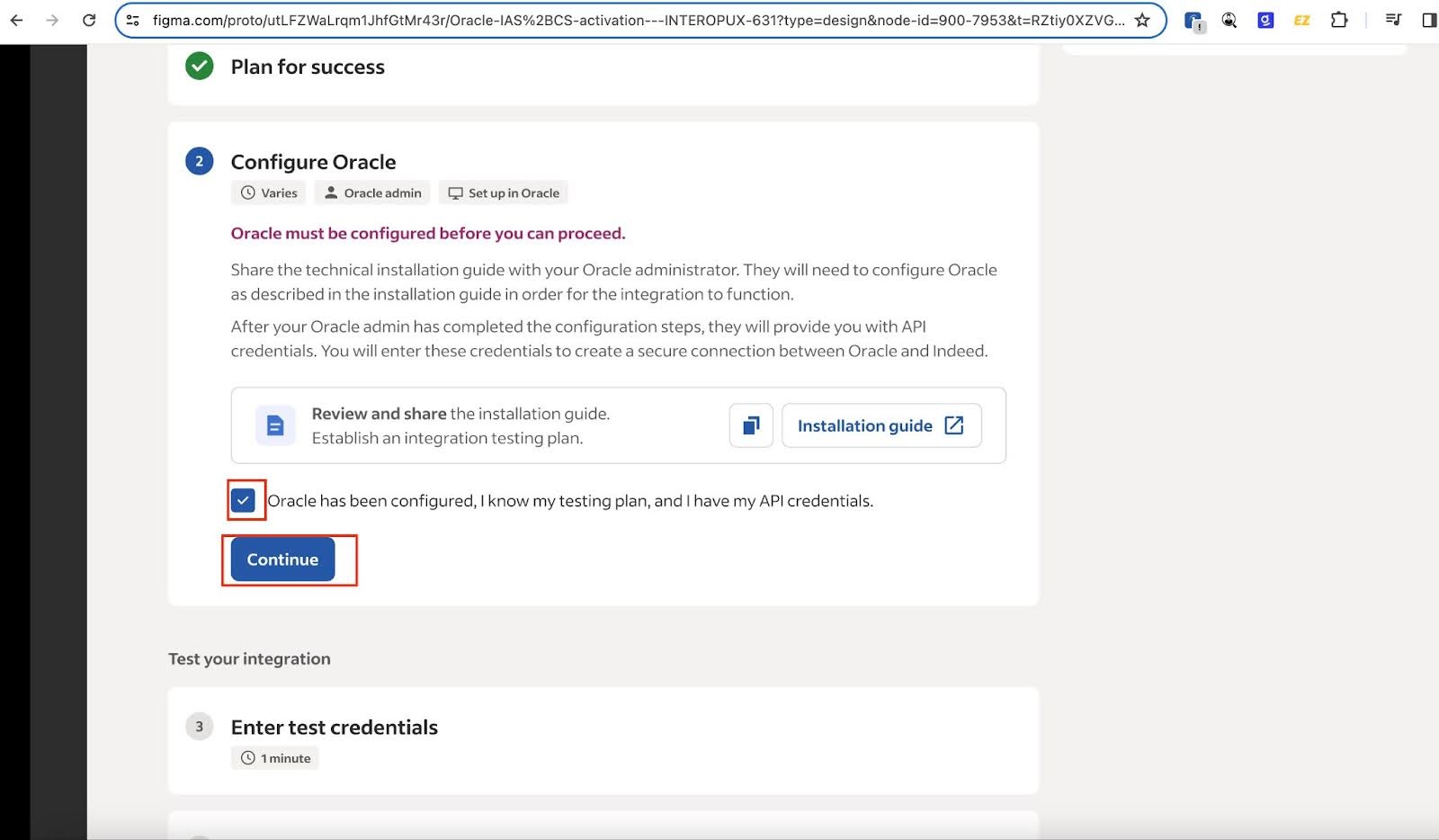Bookmark this page with the star icon
Image resolution: width=1439 pixels, height=840 pixels.
1142,20
